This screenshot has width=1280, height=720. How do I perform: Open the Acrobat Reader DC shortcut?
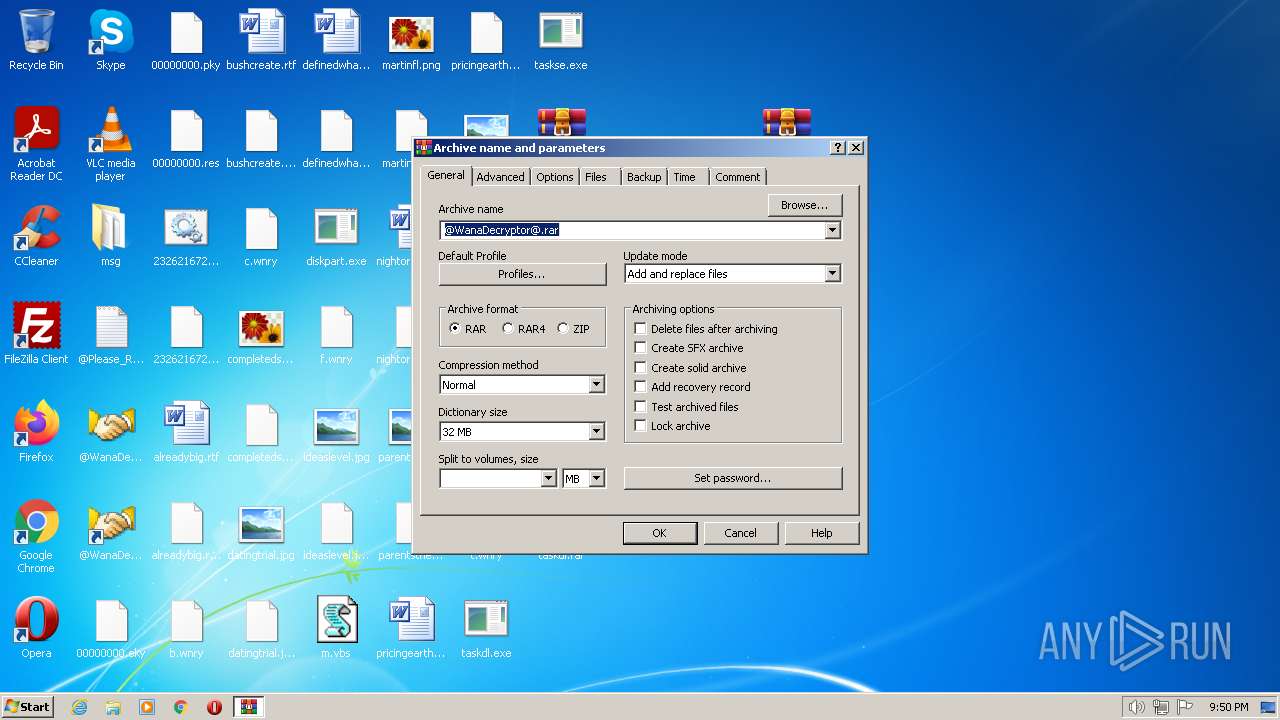point(36,145)
